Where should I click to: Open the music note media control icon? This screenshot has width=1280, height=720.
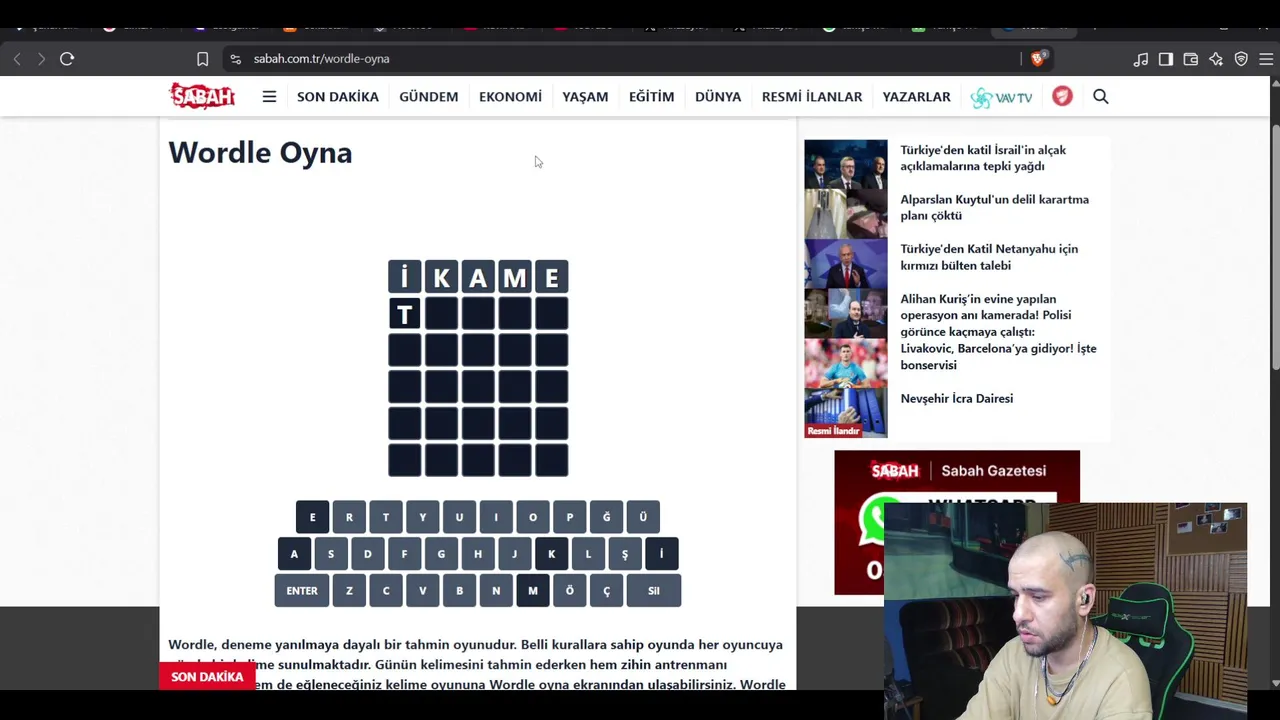coord(1141,59)
